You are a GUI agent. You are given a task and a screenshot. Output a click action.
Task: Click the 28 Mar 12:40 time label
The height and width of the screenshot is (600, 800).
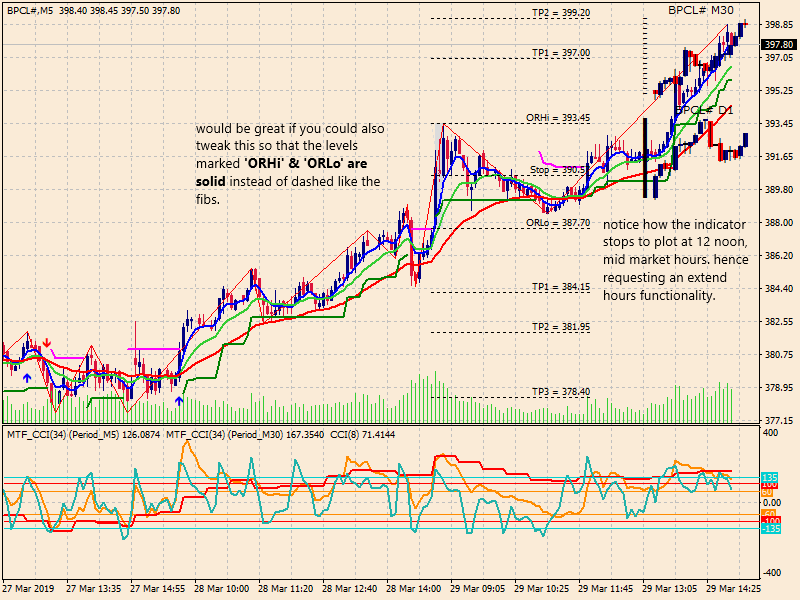click(349, 588)
